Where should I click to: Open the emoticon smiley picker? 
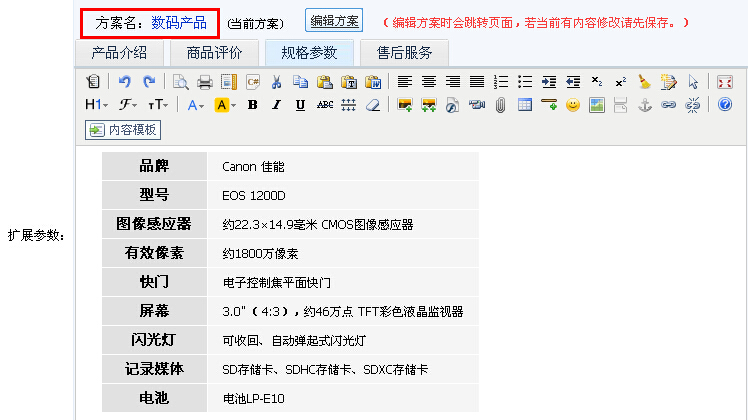(x=573, y=105)
